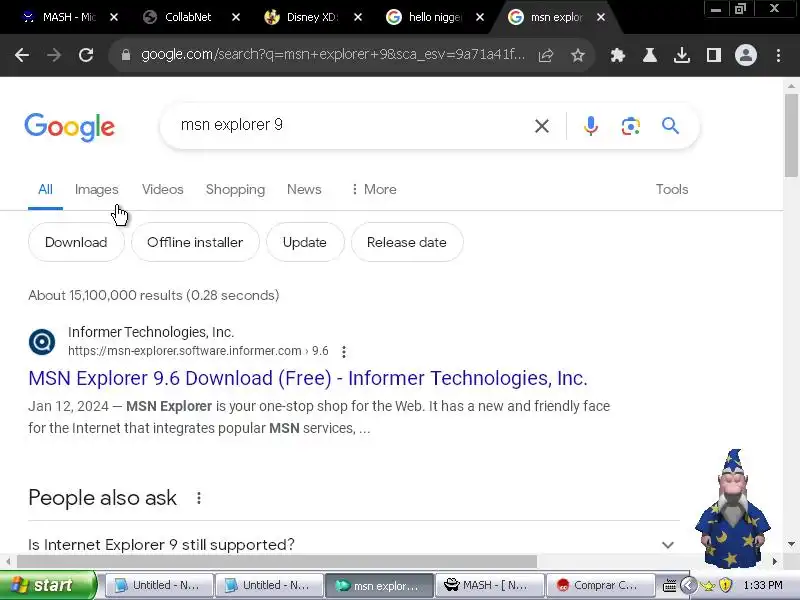Open the News search tab
This screenshot has height=600, width=800.
pyautogui.click(x=304, y=189)
